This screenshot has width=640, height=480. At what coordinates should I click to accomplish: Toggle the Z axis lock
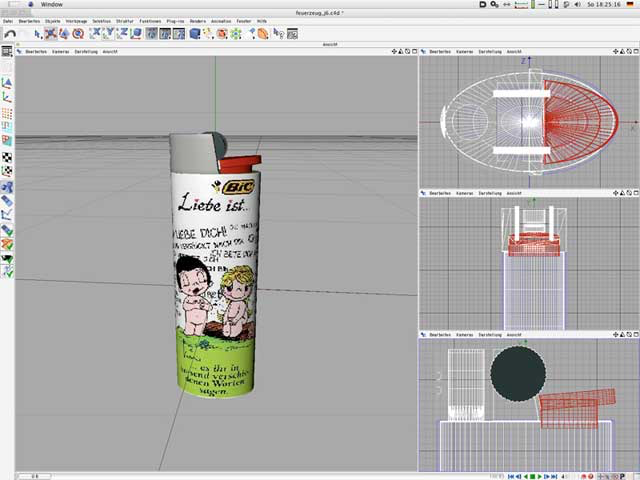pos(125,33)
